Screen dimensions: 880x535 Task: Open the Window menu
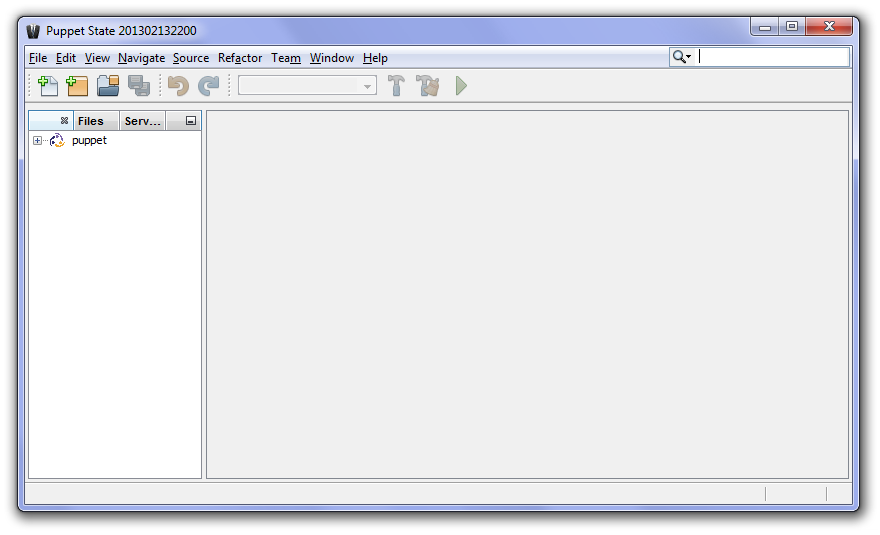coord(332,58)
